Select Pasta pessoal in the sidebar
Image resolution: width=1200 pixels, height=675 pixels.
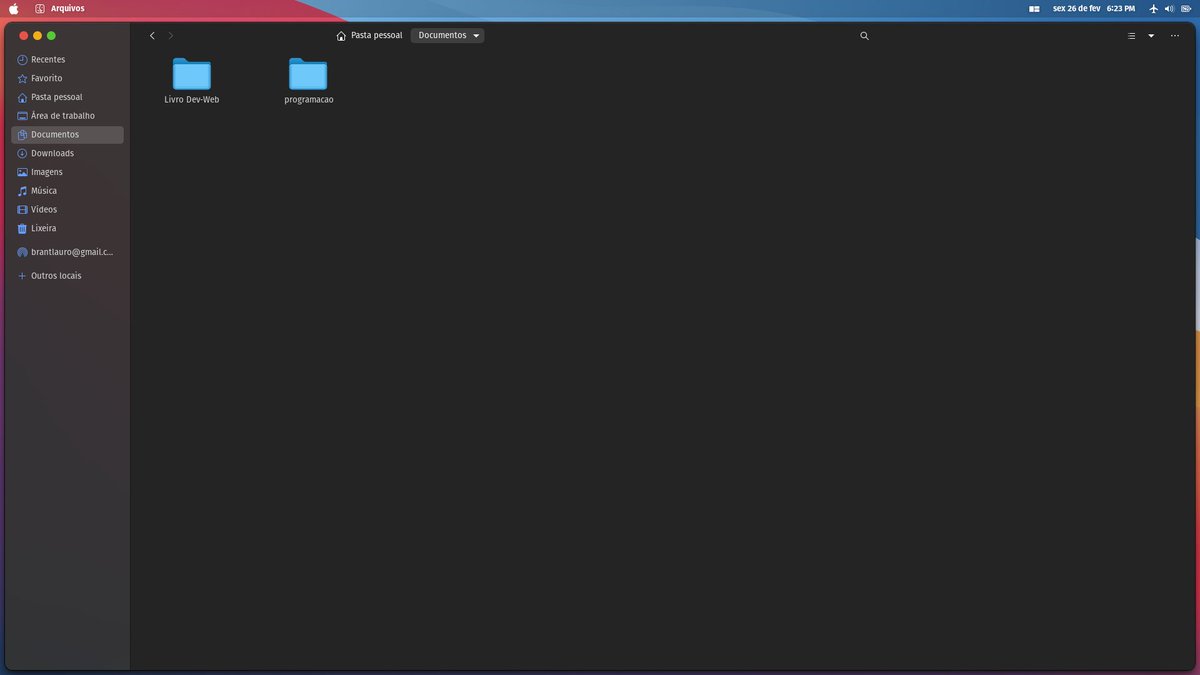pyautogui.click(x=67, y=97)
